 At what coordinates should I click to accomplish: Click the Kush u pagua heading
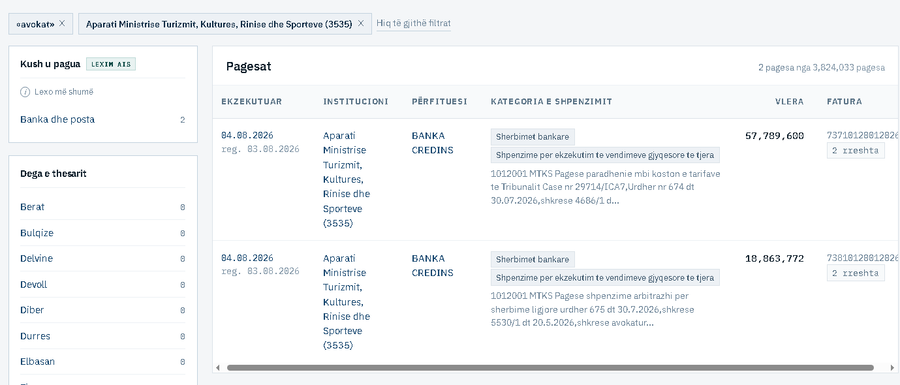(50, 64)
